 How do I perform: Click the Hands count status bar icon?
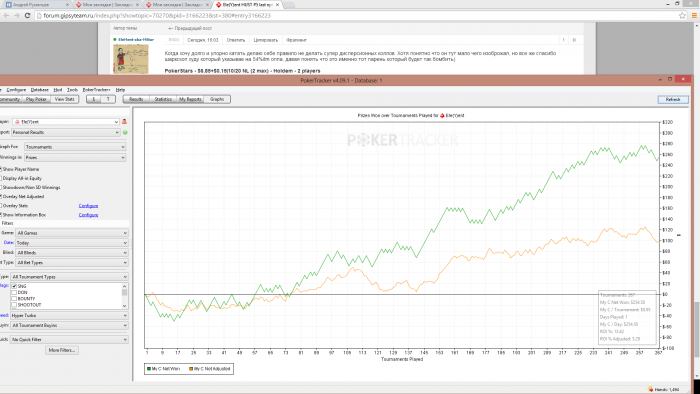click(650, 389)
